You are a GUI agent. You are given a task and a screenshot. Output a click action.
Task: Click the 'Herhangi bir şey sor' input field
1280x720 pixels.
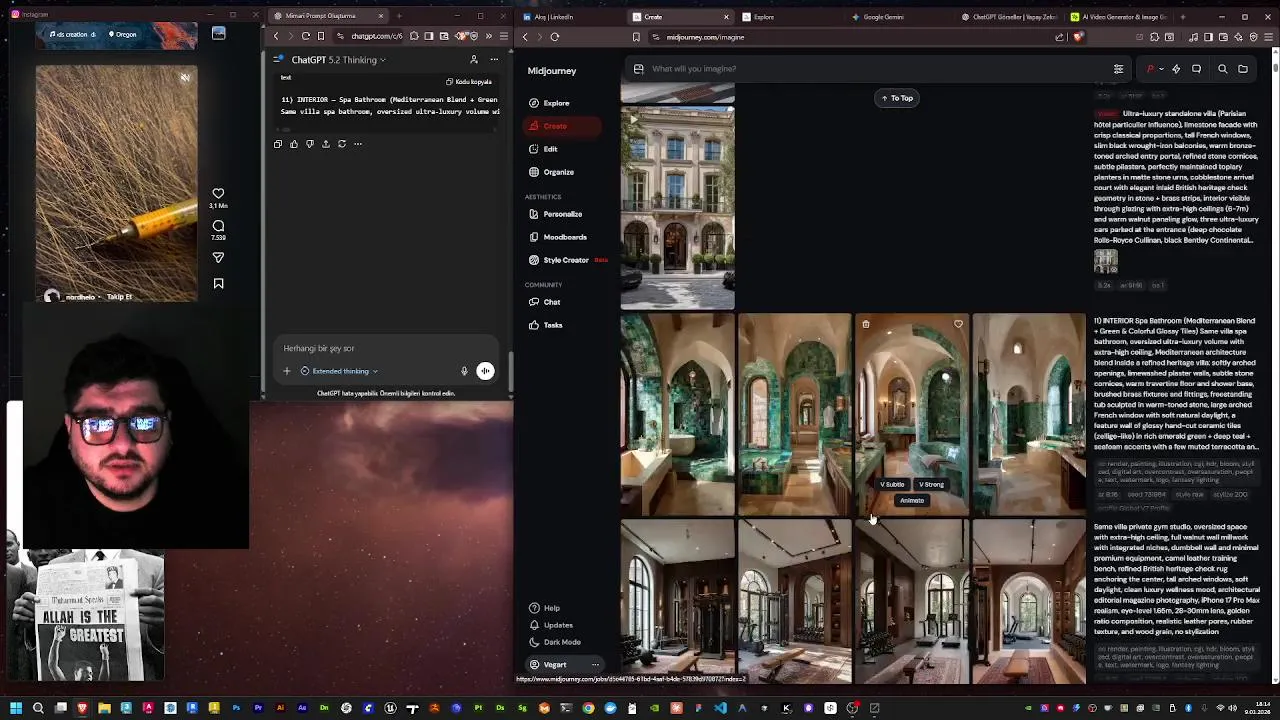pos(385,348)
